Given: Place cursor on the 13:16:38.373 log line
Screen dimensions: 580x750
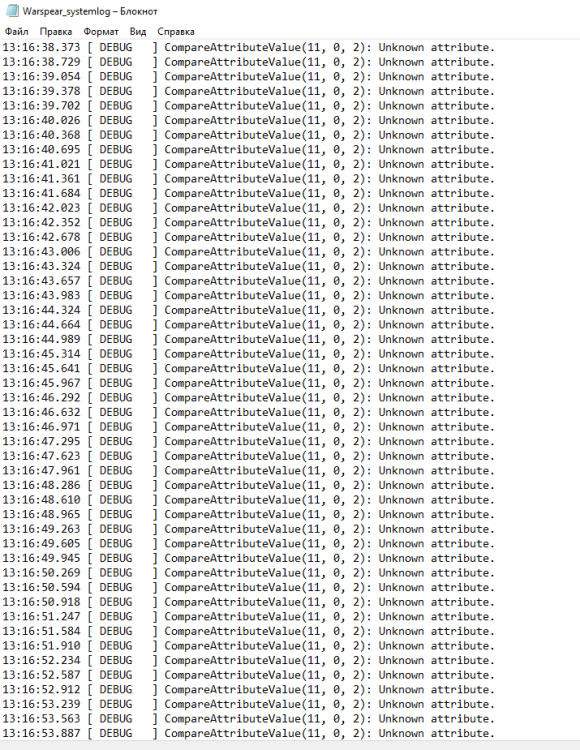Looking at the screenshot, I should click(248, 47).
